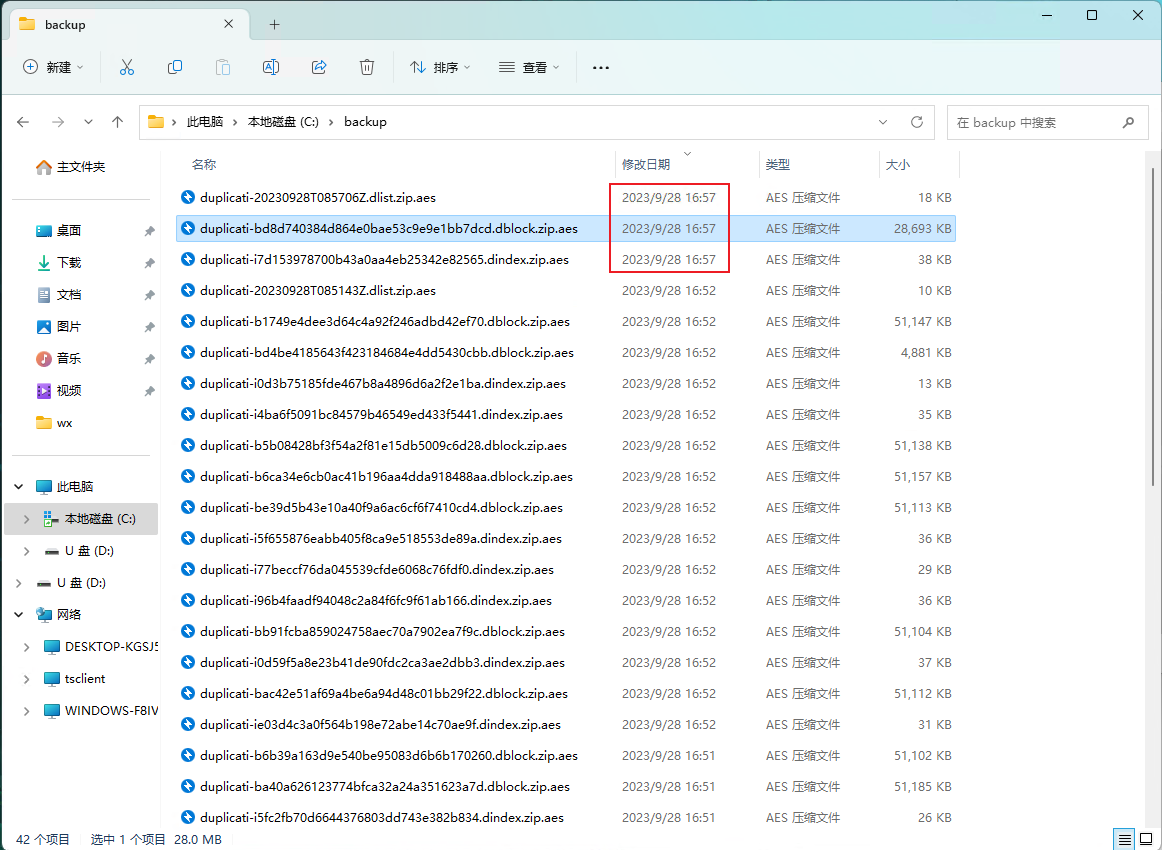Go up one folder with Up arrow
Image resolution: width=1162 pixels, height=850 pixels.
117,122
